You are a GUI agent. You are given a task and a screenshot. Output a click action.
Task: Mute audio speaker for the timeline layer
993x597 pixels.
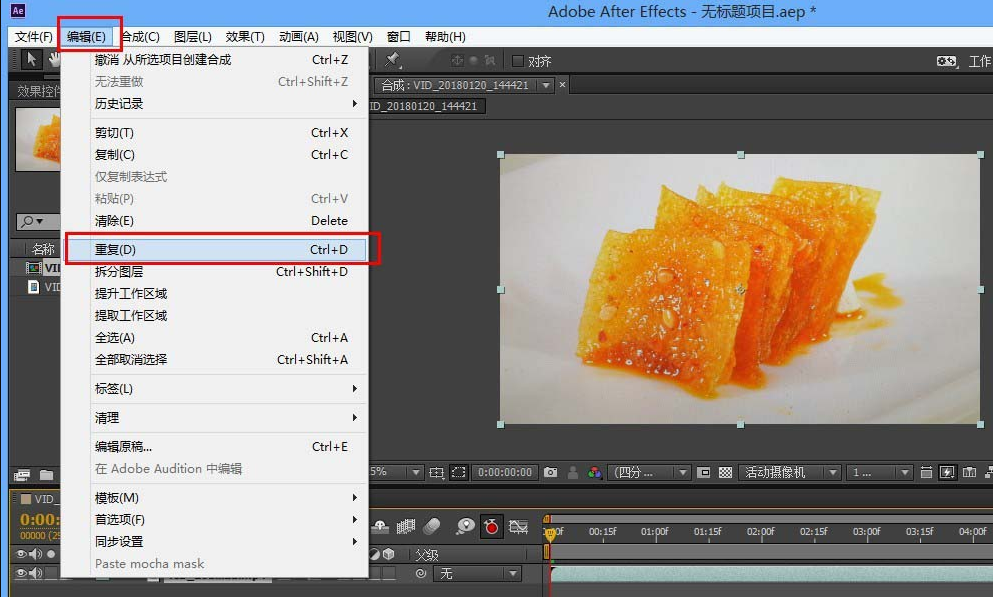tap(36, 573)
